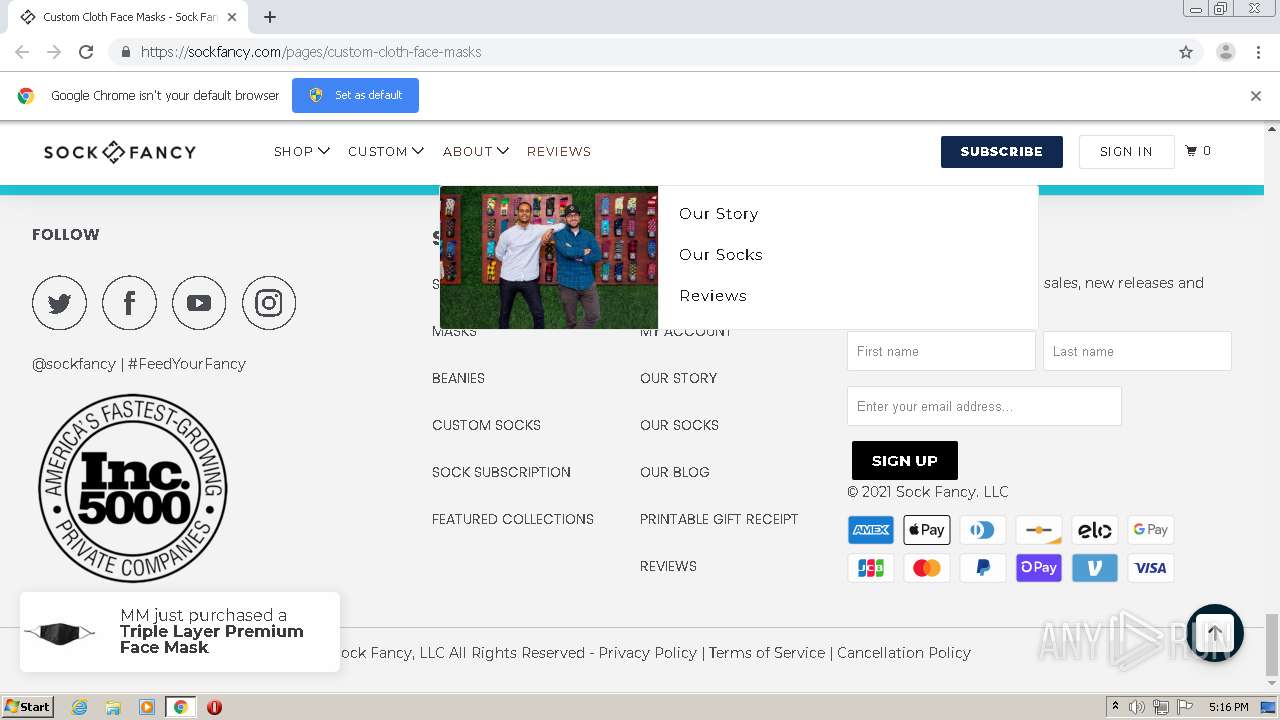Open Chrome profile avatar menu
Image resolution: width=1280 pixels, height=720 pixels.
(1226, 52)
